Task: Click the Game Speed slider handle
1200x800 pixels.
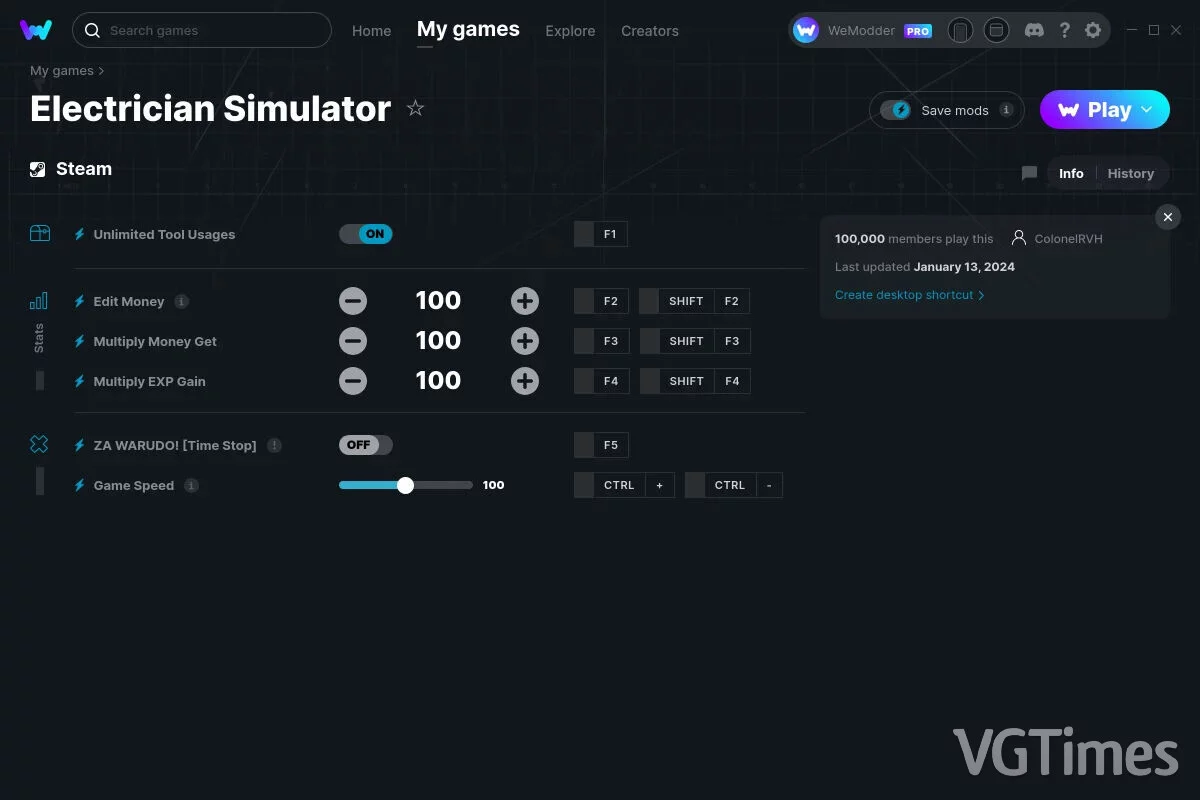Action: [x=405, y=485]
